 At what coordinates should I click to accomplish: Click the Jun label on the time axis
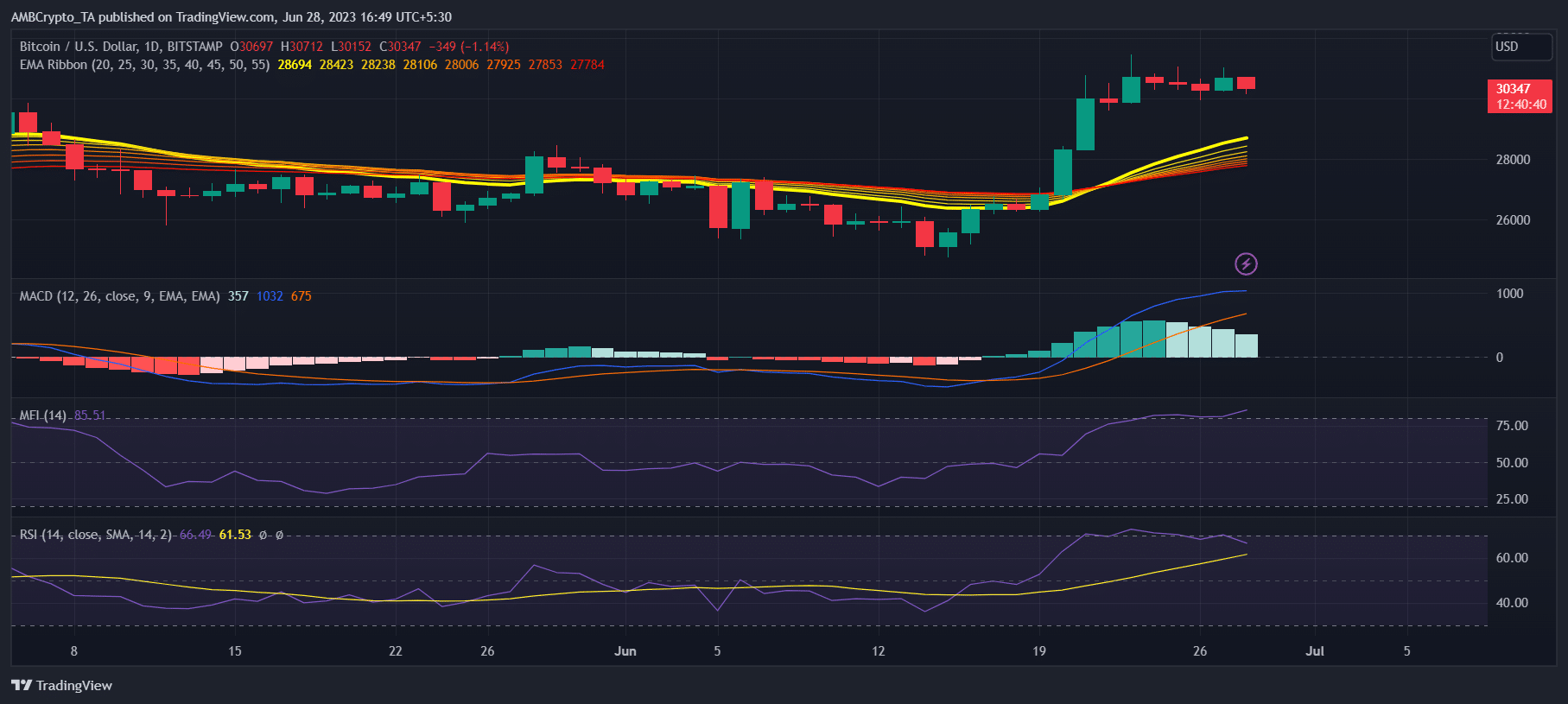coord(625,651)
